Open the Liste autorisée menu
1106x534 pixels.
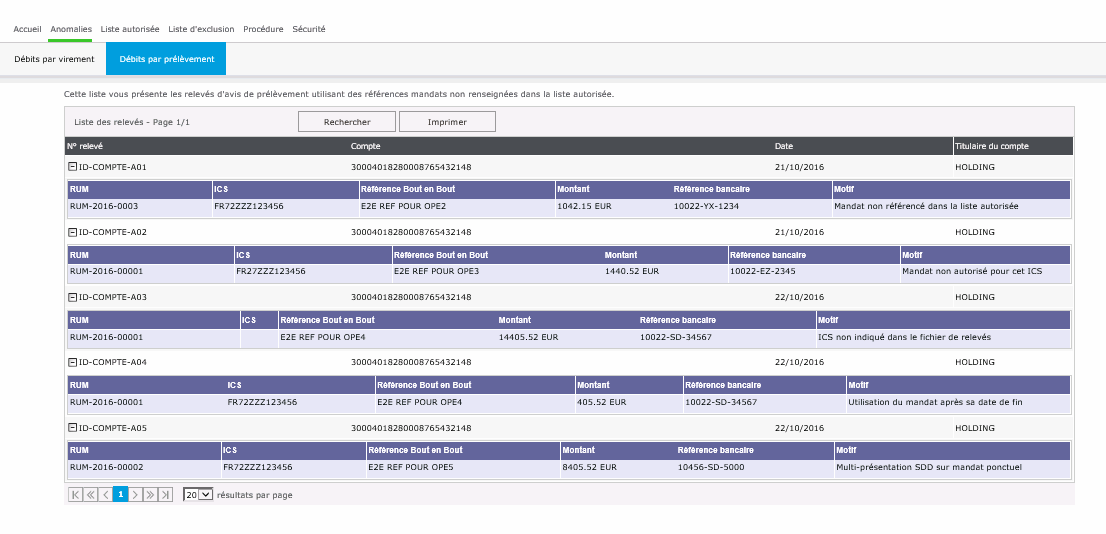(130, 29)
